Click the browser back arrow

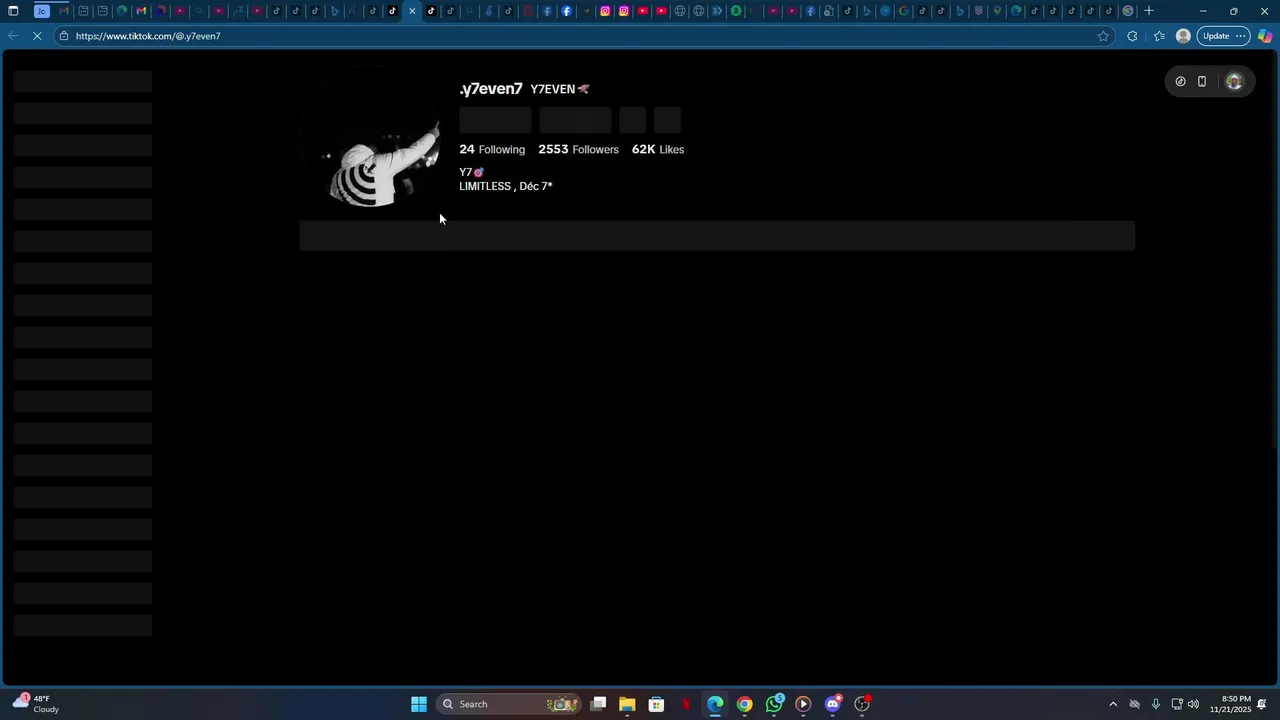(x=12, y=36)
